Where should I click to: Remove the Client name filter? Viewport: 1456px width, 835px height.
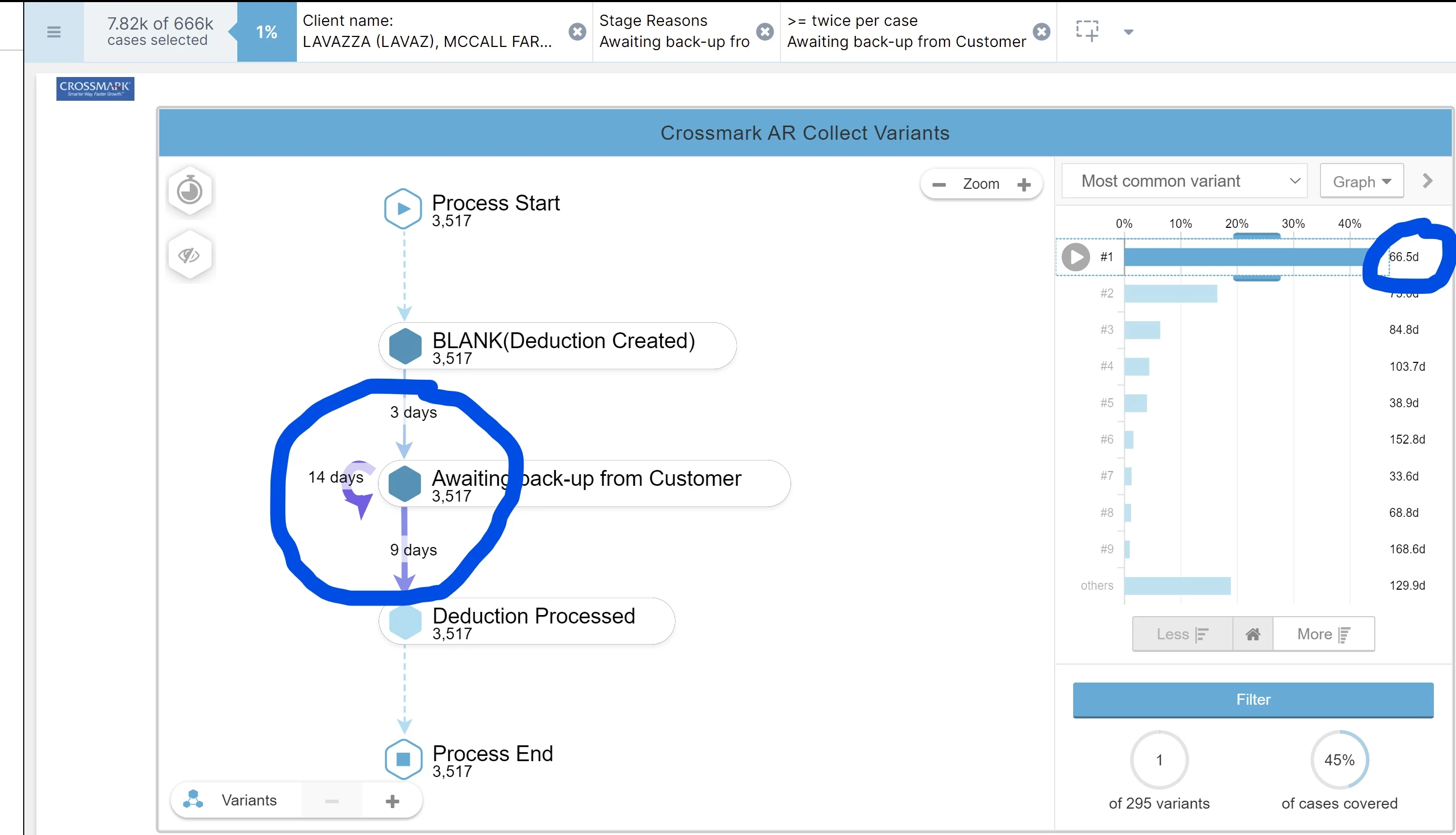[577, 32]
